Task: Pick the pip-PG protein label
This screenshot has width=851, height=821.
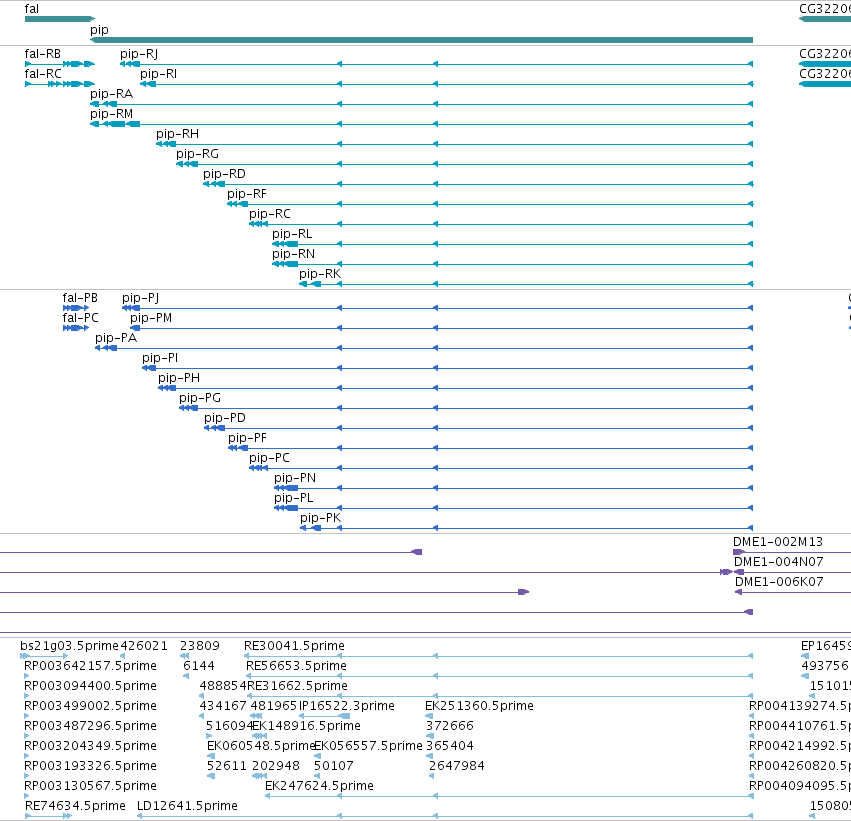Action: point(200,398)
